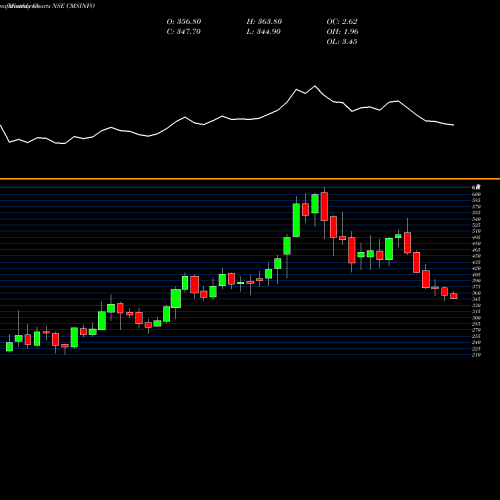The height and width of the screenshot is (500, 500).
Task: Click the 540 price axis label
Action: point(476,219)
